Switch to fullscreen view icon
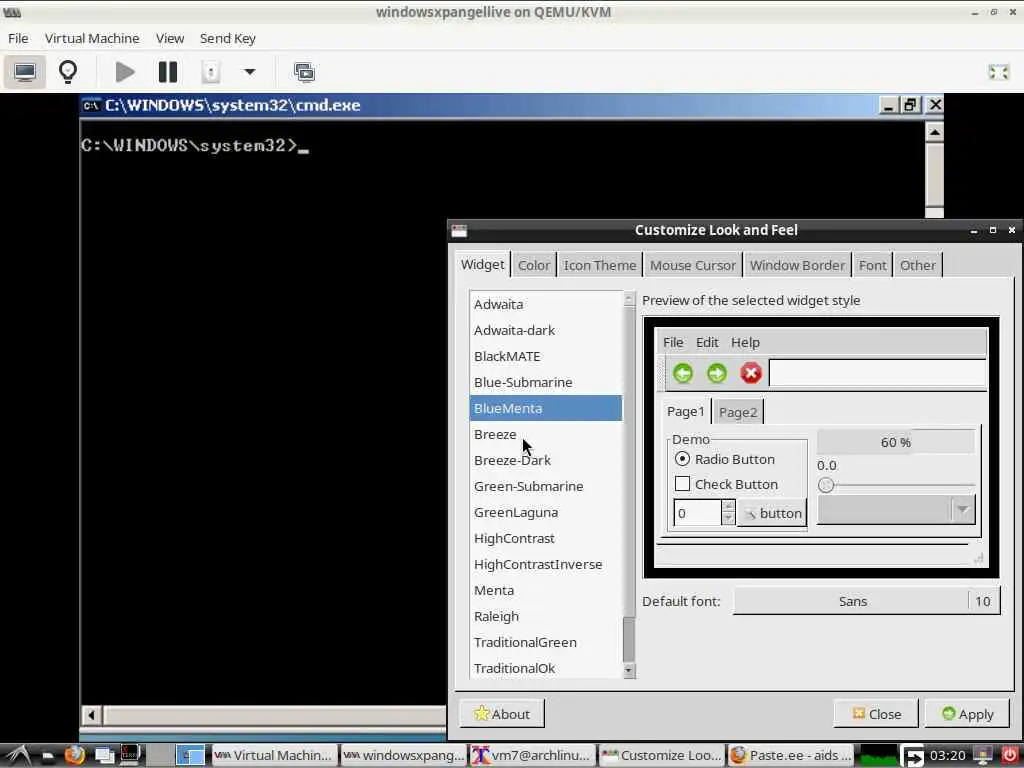The width and height of the screenshot is (1024, 768). point(999,72)
